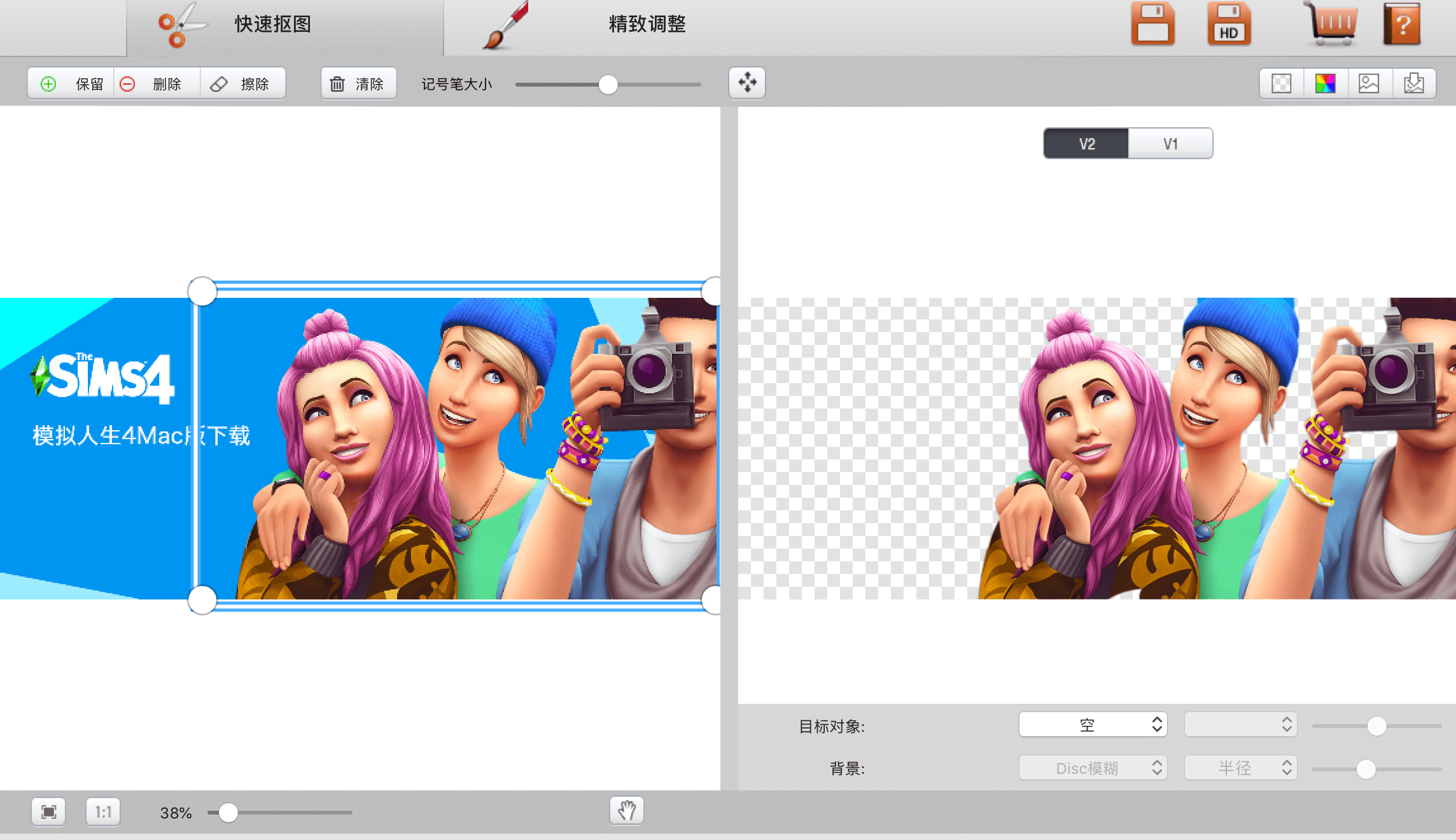
Task: Adjust the 38% zoom slider
Action: pos(228,813)
